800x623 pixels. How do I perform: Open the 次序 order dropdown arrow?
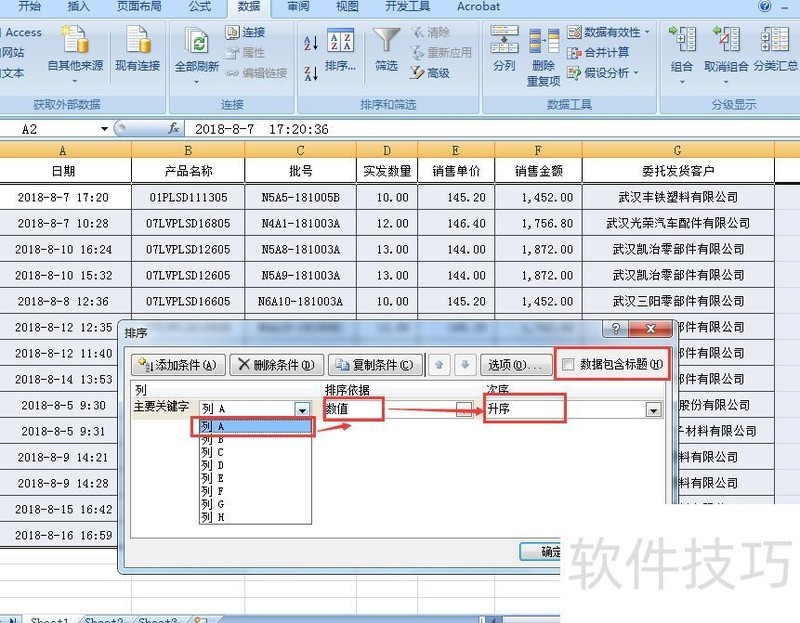654,410
